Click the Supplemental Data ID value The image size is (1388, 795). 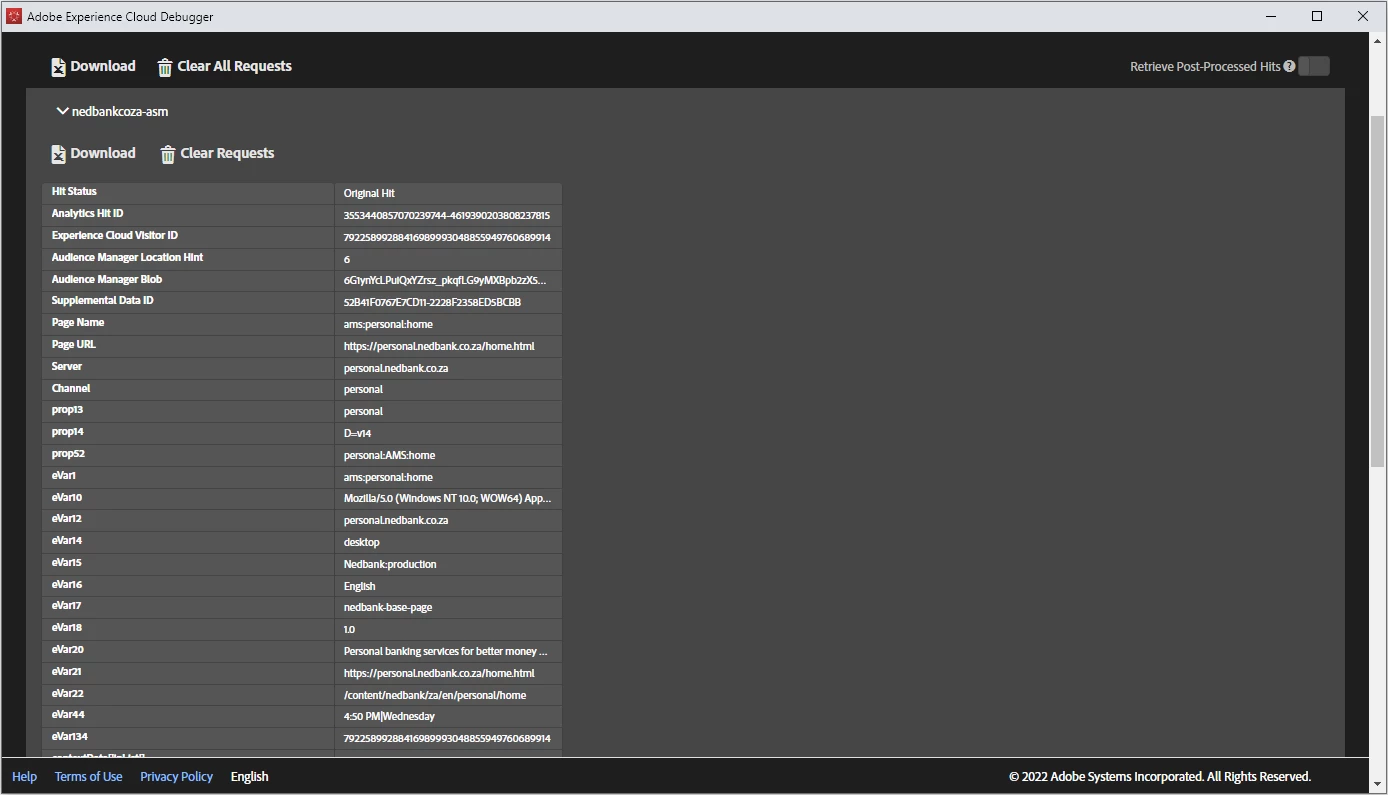click(x=432, y=303)
